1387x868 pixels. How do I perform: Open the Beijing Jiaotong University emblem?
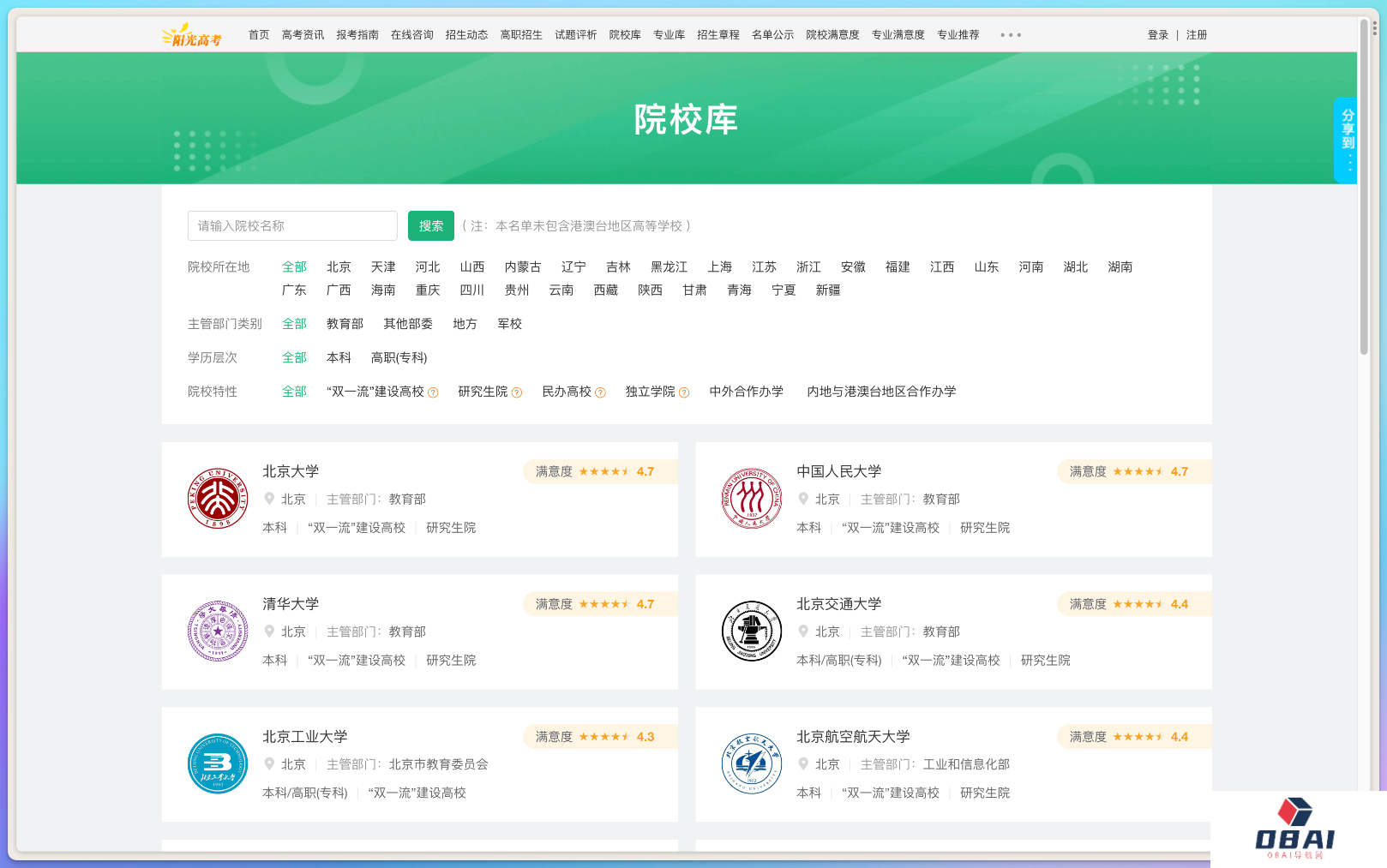[752, 632]
